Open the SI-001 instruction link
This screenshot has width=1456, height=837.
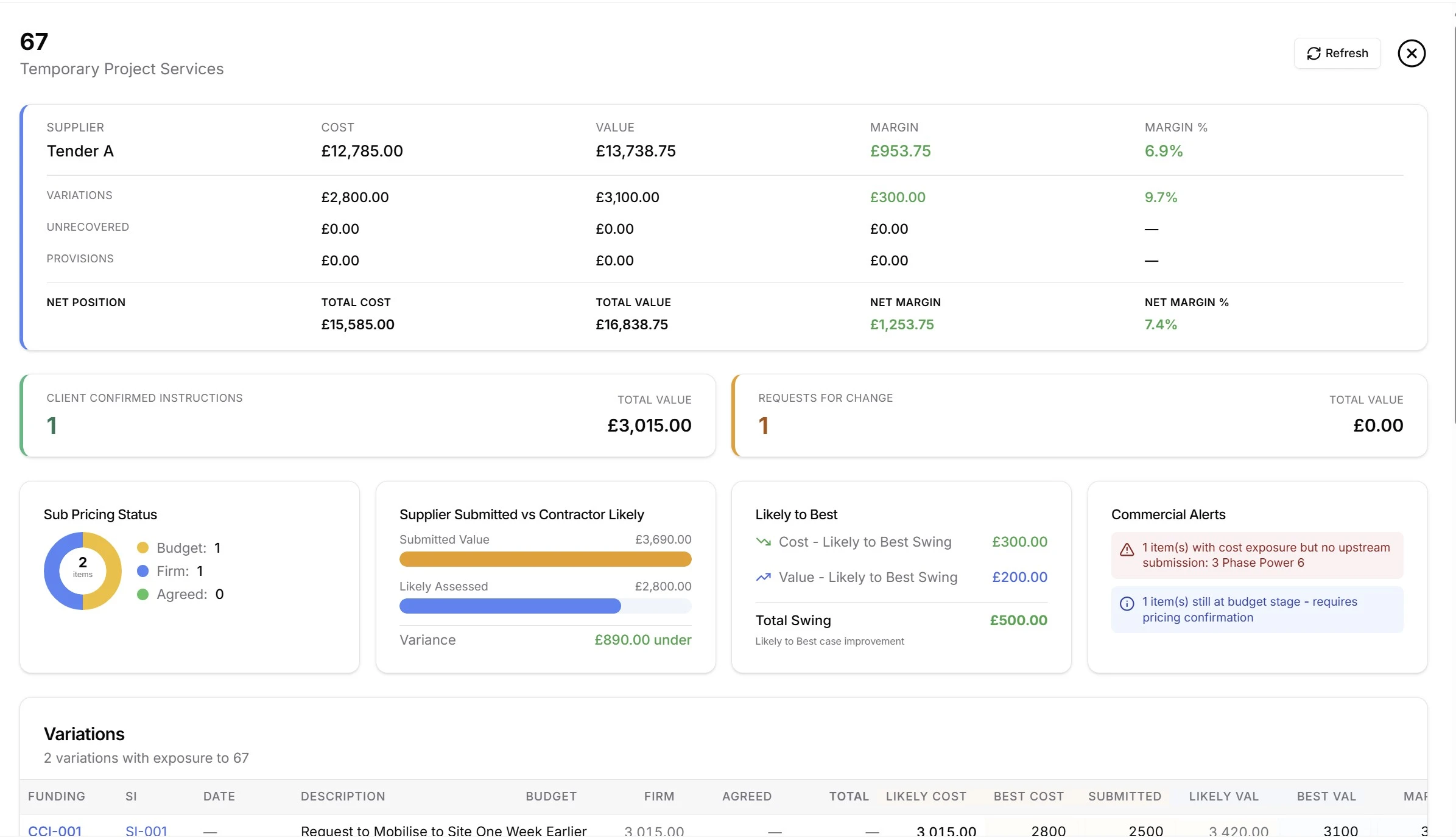(x=147, y=830)
